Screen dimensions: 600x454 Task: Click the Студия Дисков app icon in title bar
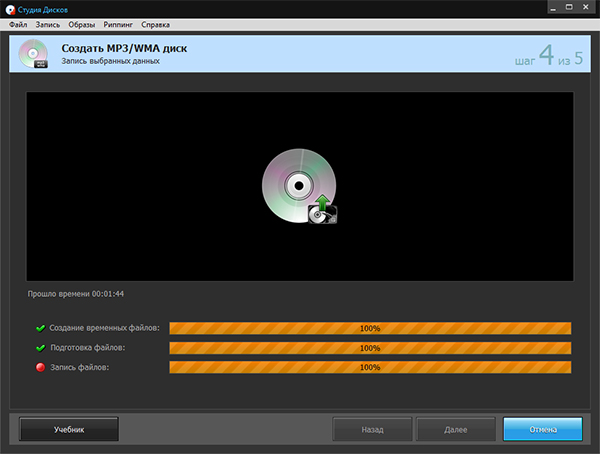point(9,8)
